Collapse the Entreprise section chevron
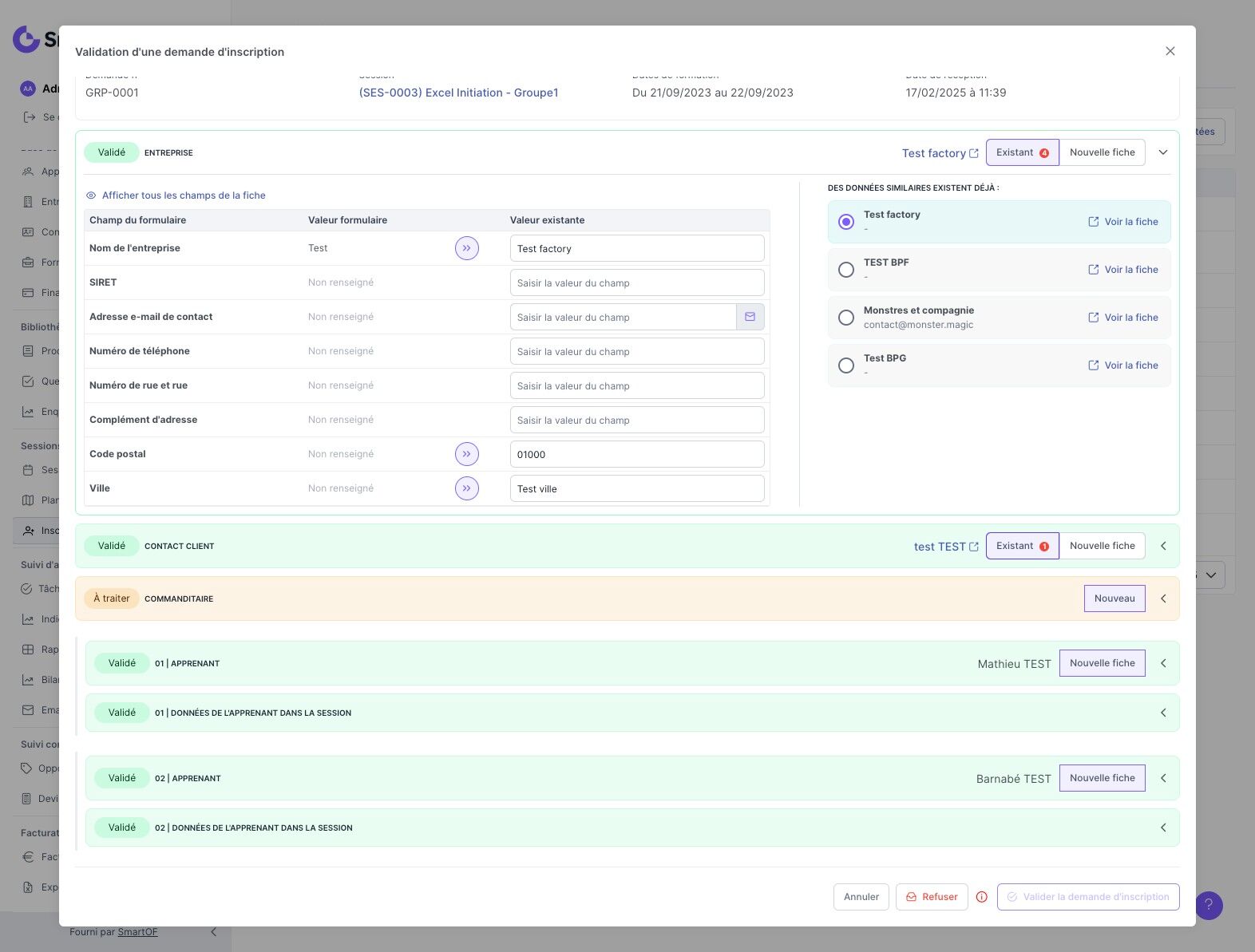This screenshot has width=1255, height=952. click(x=1163, y=152)
